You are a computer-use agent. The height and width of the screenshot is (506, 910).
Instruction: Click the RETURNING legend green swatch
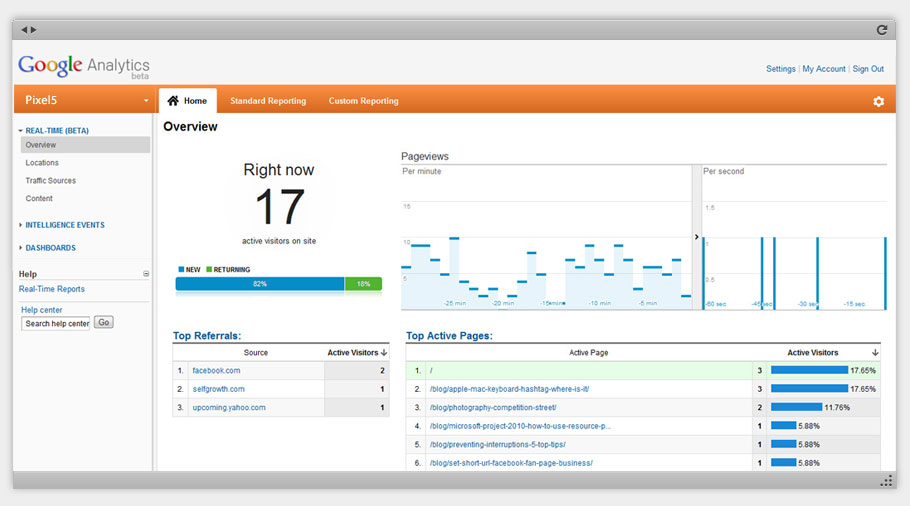click(x=209, y=269)
